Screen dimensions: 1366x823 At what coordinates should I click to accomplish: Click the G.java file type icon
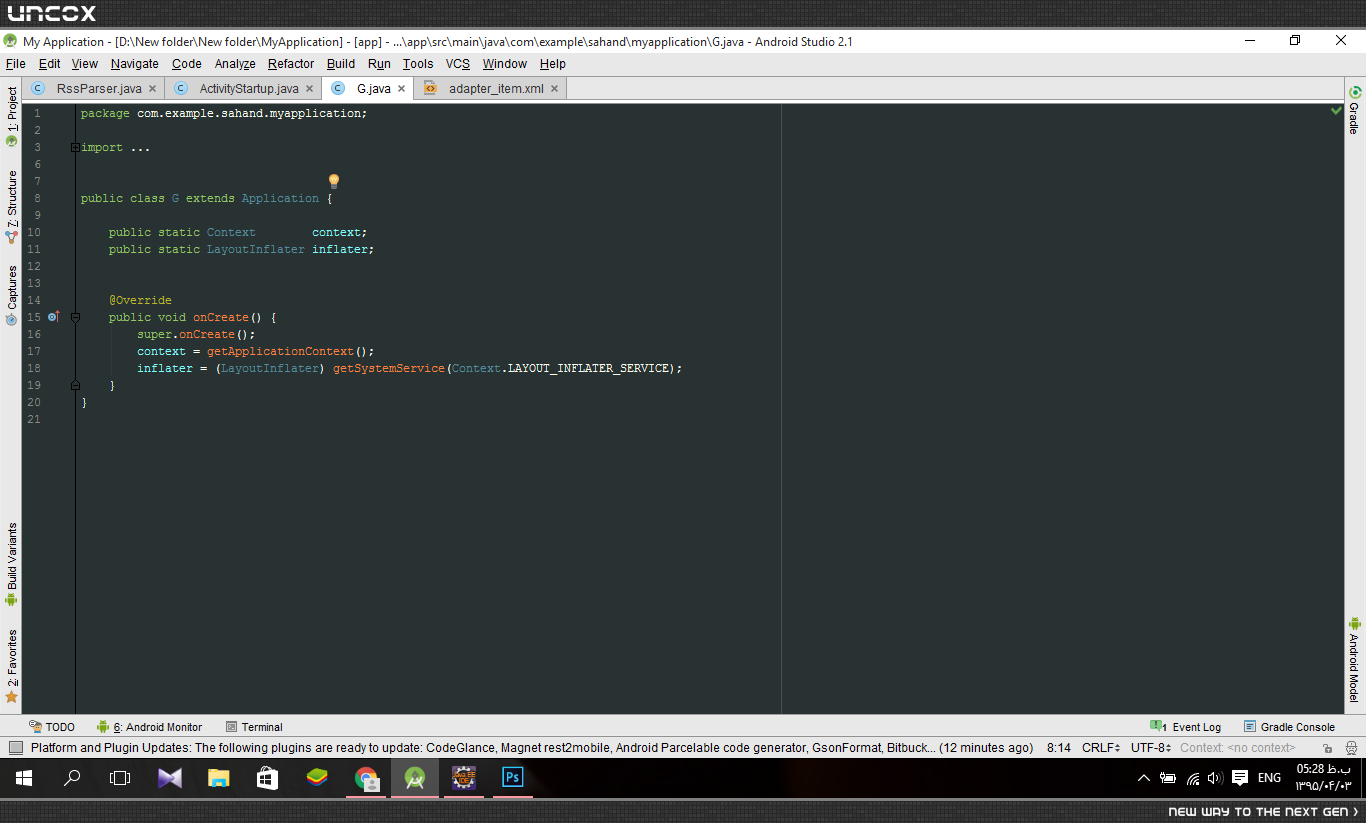338,89
